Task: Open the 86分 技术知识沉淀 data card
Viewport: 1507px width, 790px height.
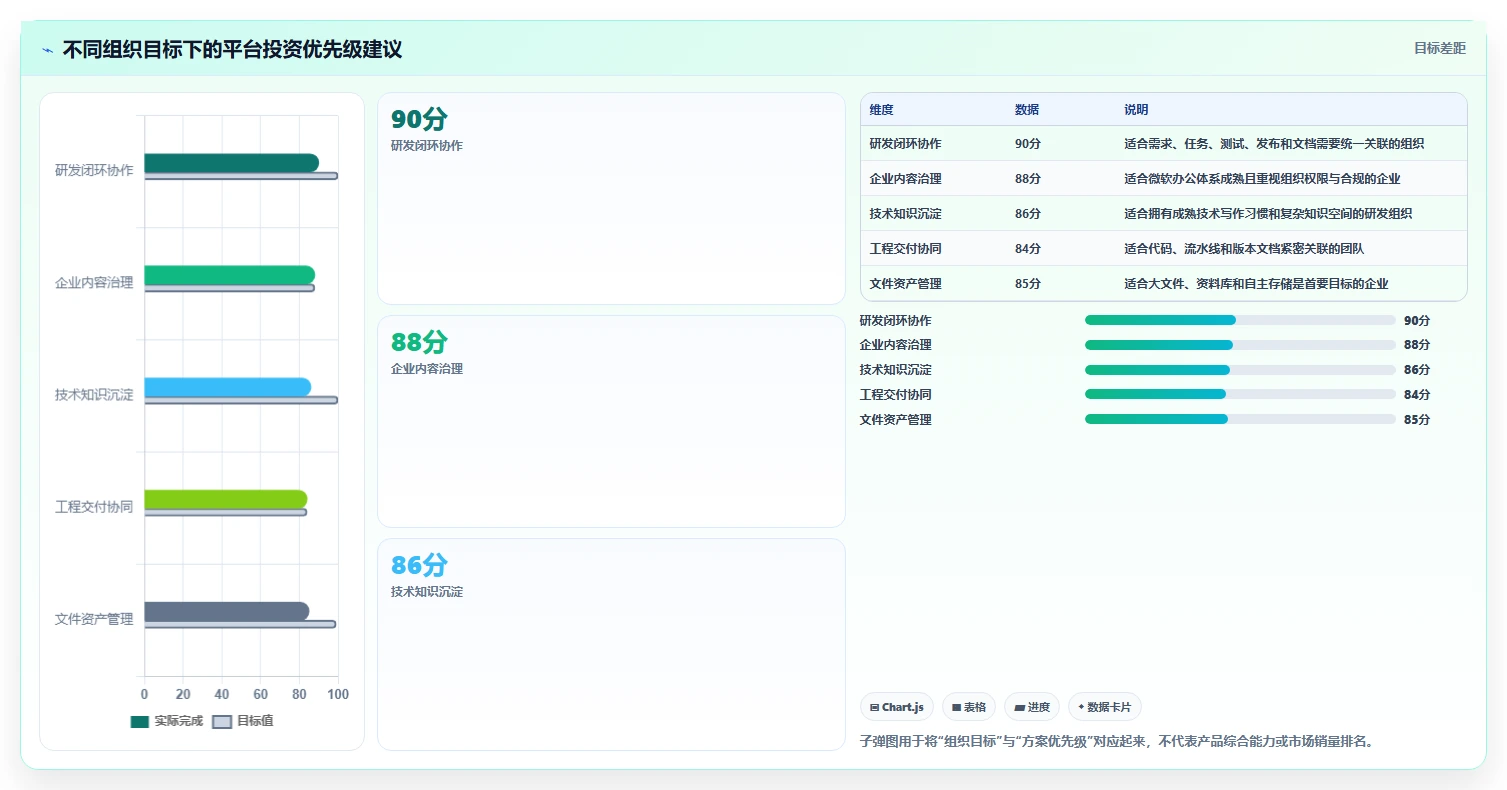Action: click(x=611, y=645)
